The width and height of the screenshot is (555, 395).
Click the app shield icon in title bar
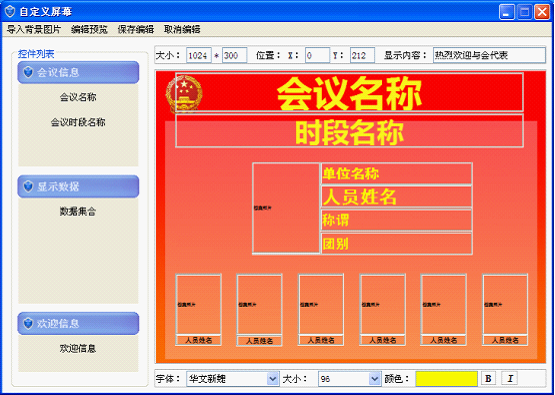coord(10,12)
